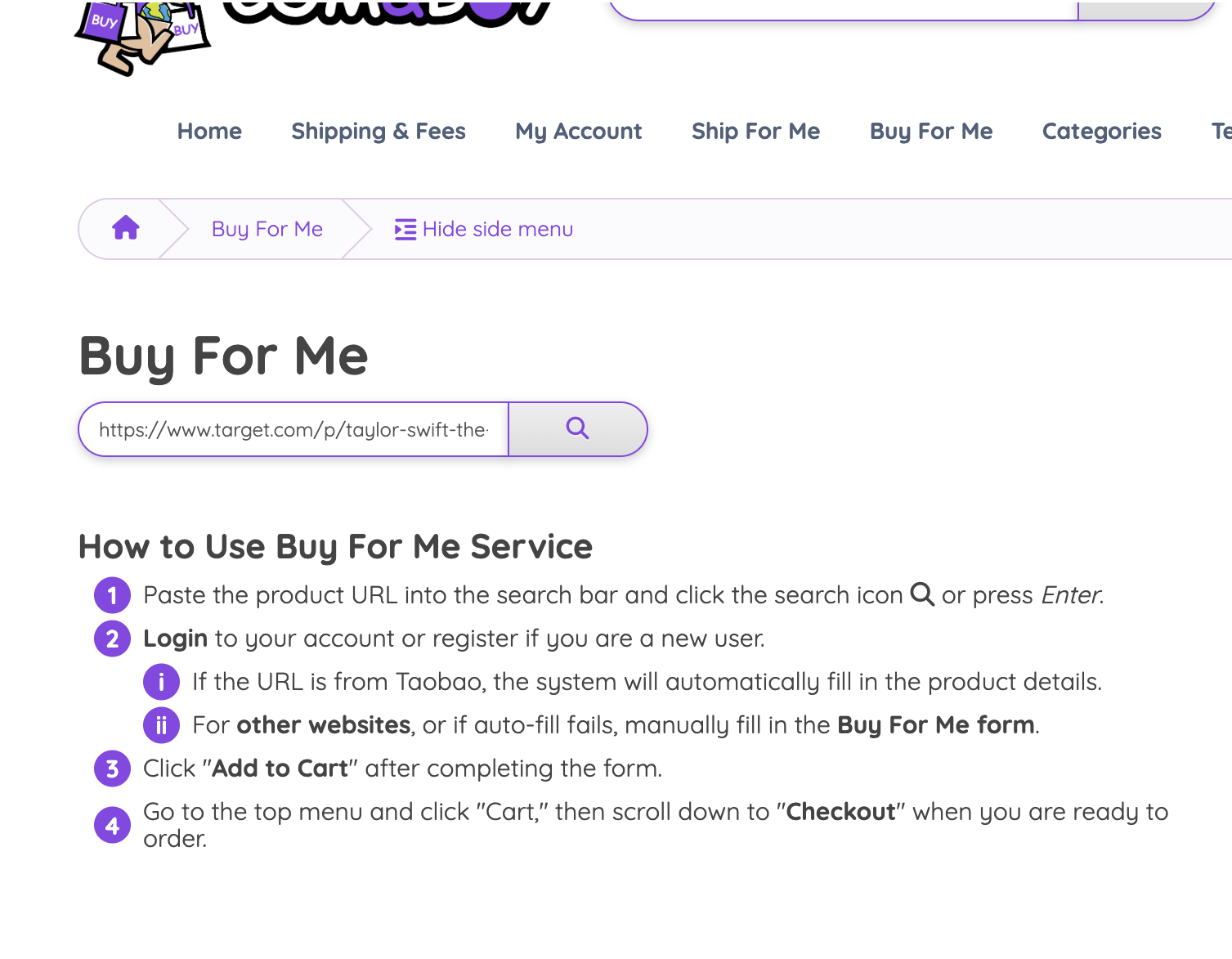Select Ship For Me in the navigation menu

point(755,131)
